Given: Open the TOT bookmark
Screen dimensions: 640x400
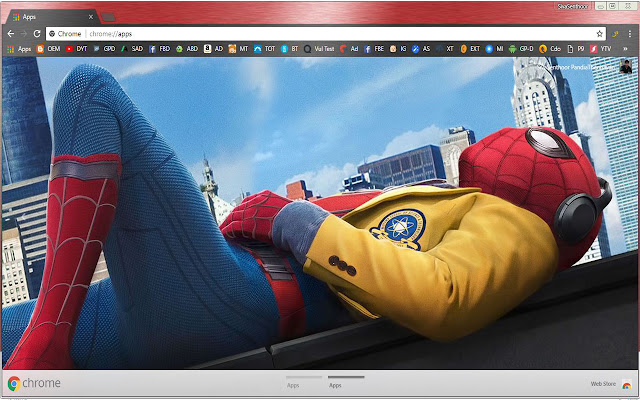Looking at the screenshot, I should coord(264,49).
